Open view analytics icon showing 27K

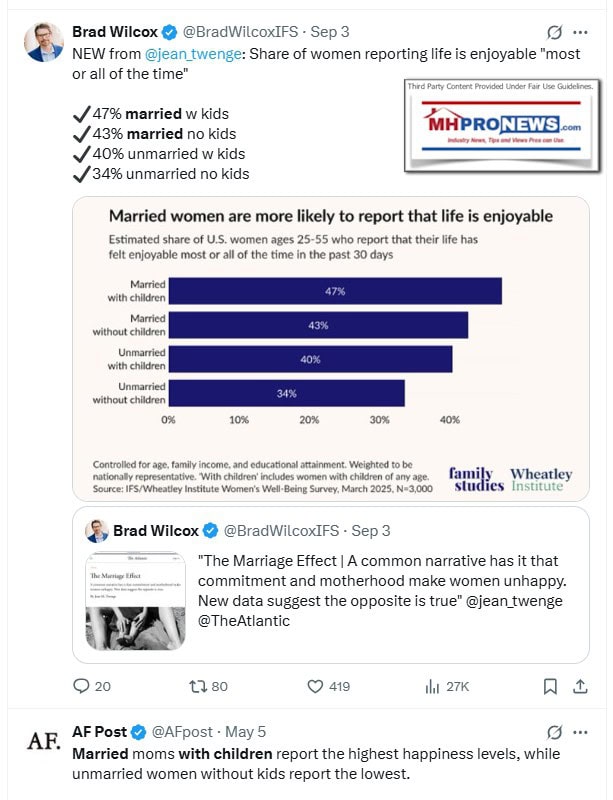pyautogui.click(x=433, y=686)
